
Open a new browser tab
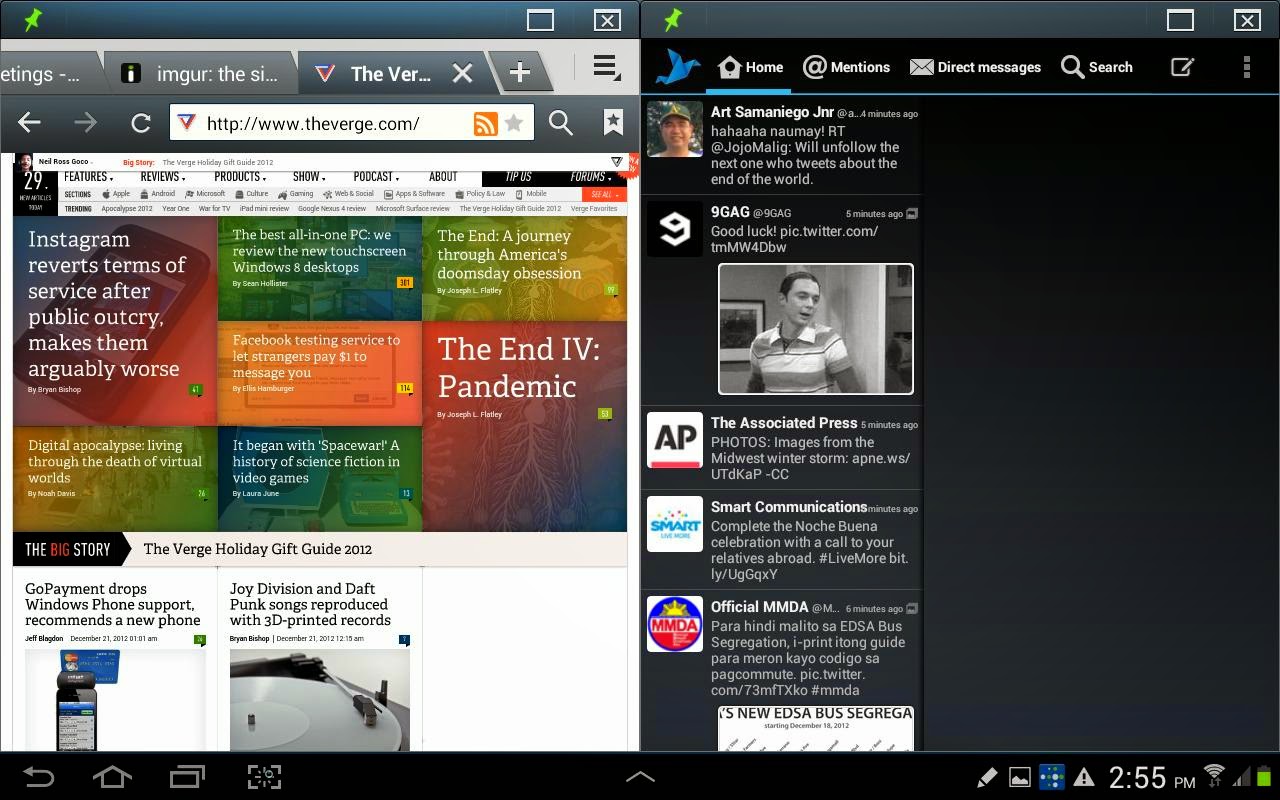point(519,72)
